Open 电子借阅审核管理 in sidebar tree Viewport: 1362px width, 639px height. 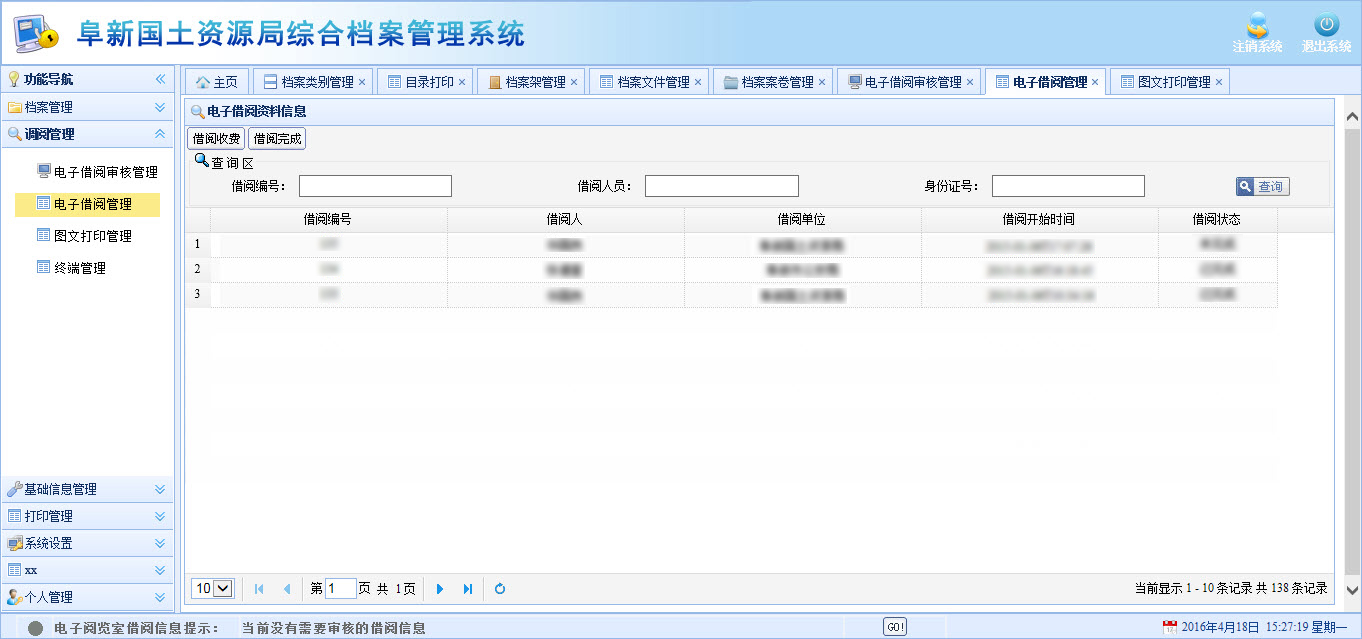105,172
